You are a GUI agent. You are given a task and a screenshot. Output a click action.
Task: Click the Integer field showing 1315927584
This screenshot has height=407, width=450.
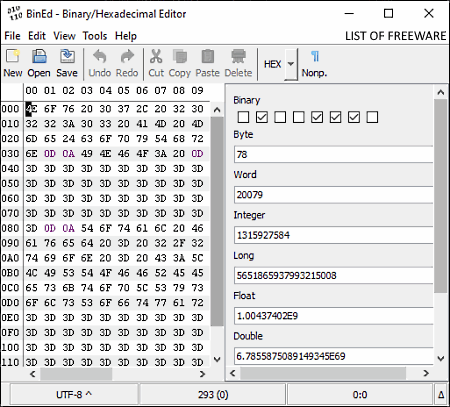click(333, 235)
